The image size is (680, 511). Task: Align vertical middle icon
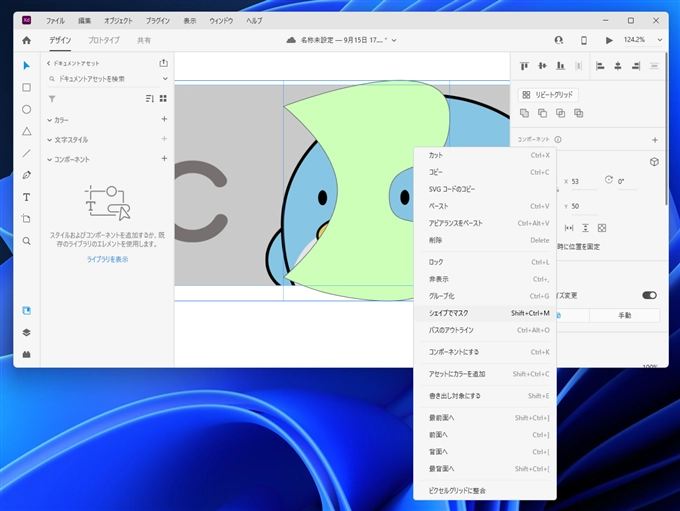(542, 66)
